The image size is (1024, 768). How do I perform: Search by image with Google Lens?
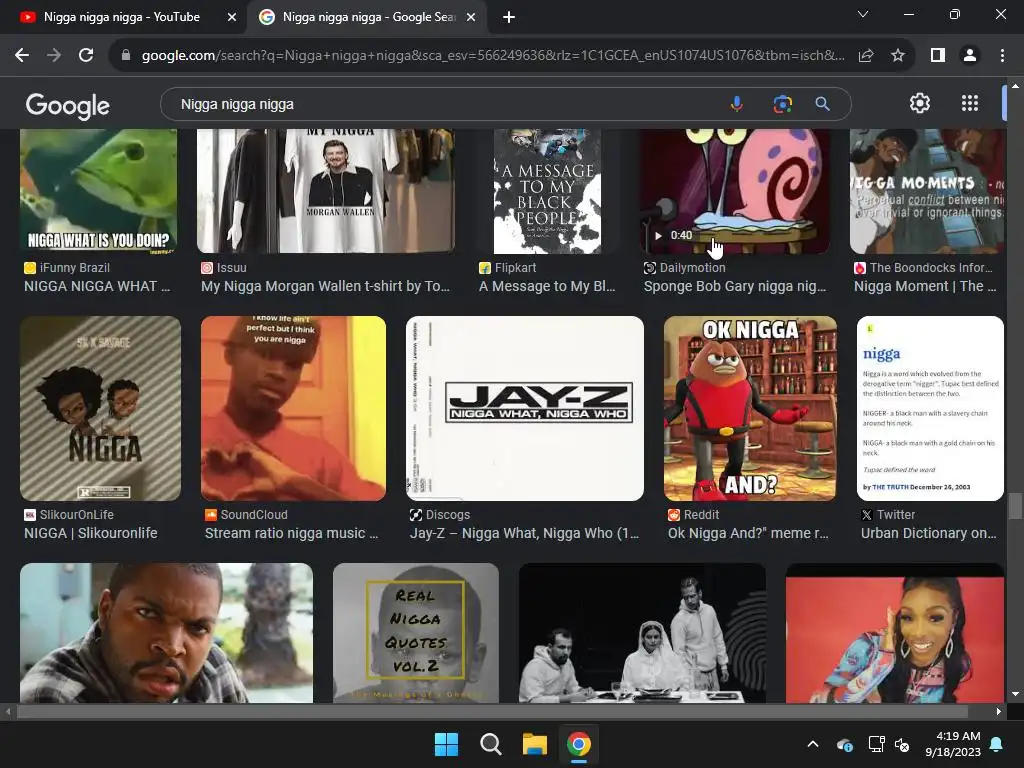tap(782, 104)
